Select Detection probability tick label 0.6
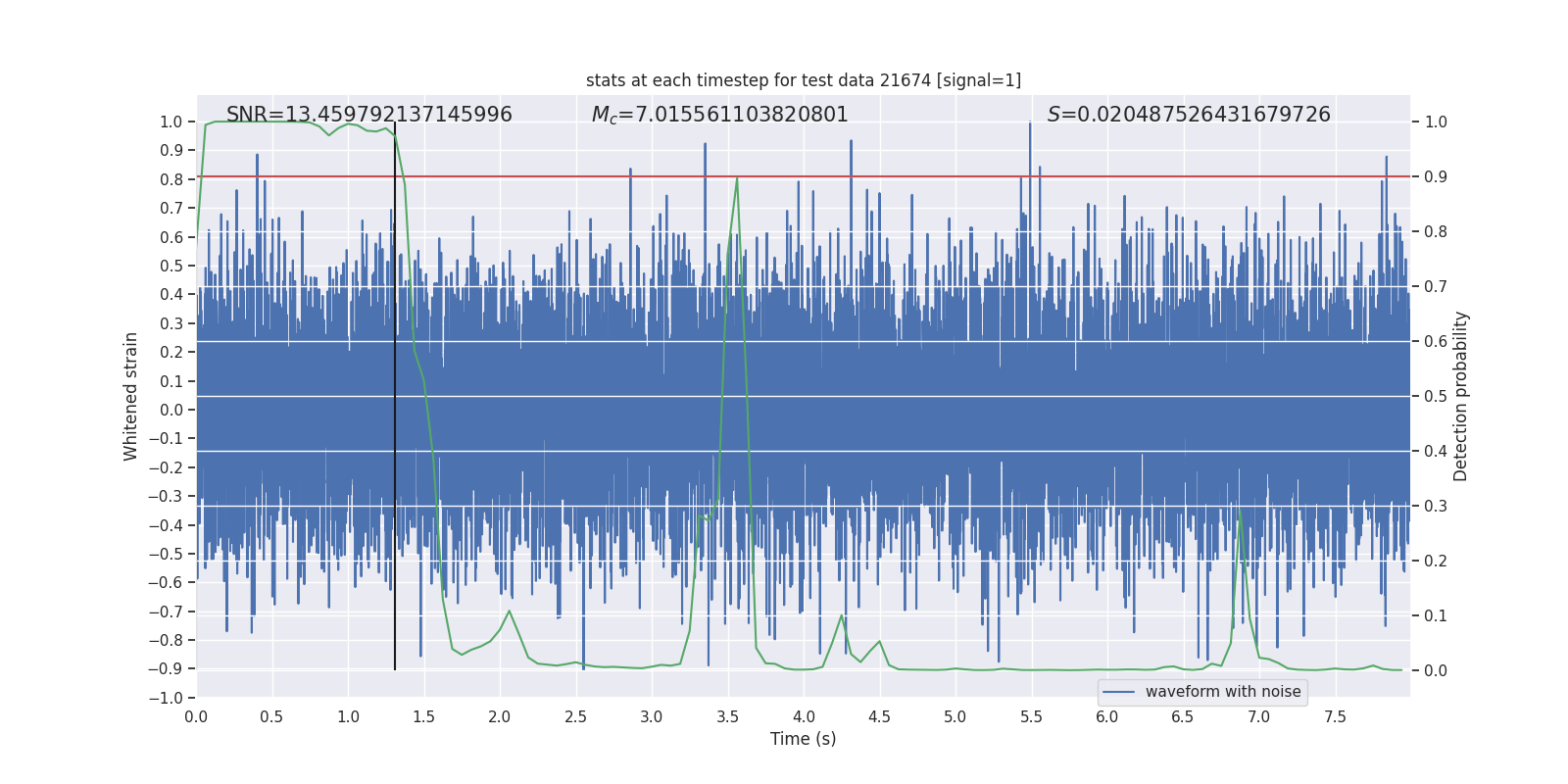The width and height of the screenshot is (1568, 784). [1436, 342]
